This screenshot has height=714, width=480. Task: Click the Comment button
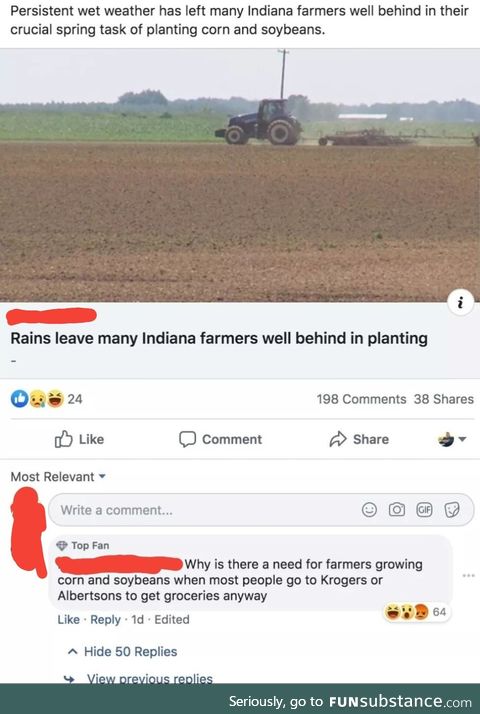pyautogui.click(x=220, y=439)
